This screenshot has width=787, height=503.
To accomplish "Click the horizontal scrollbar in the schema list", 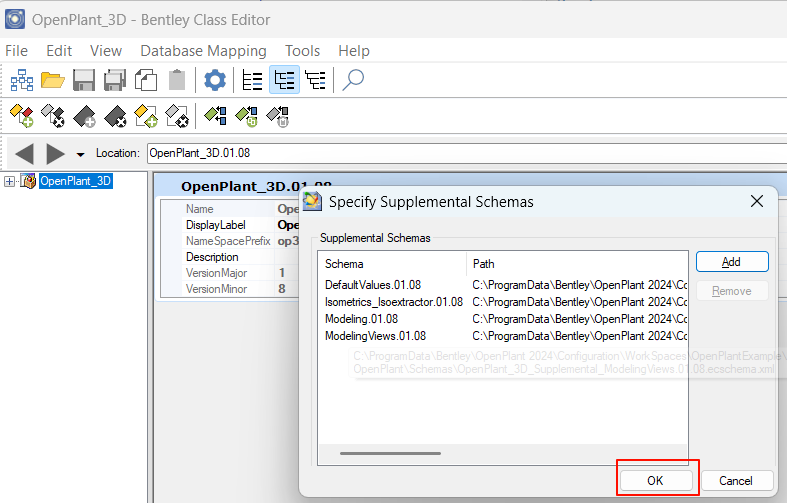I will click(390, 453).
